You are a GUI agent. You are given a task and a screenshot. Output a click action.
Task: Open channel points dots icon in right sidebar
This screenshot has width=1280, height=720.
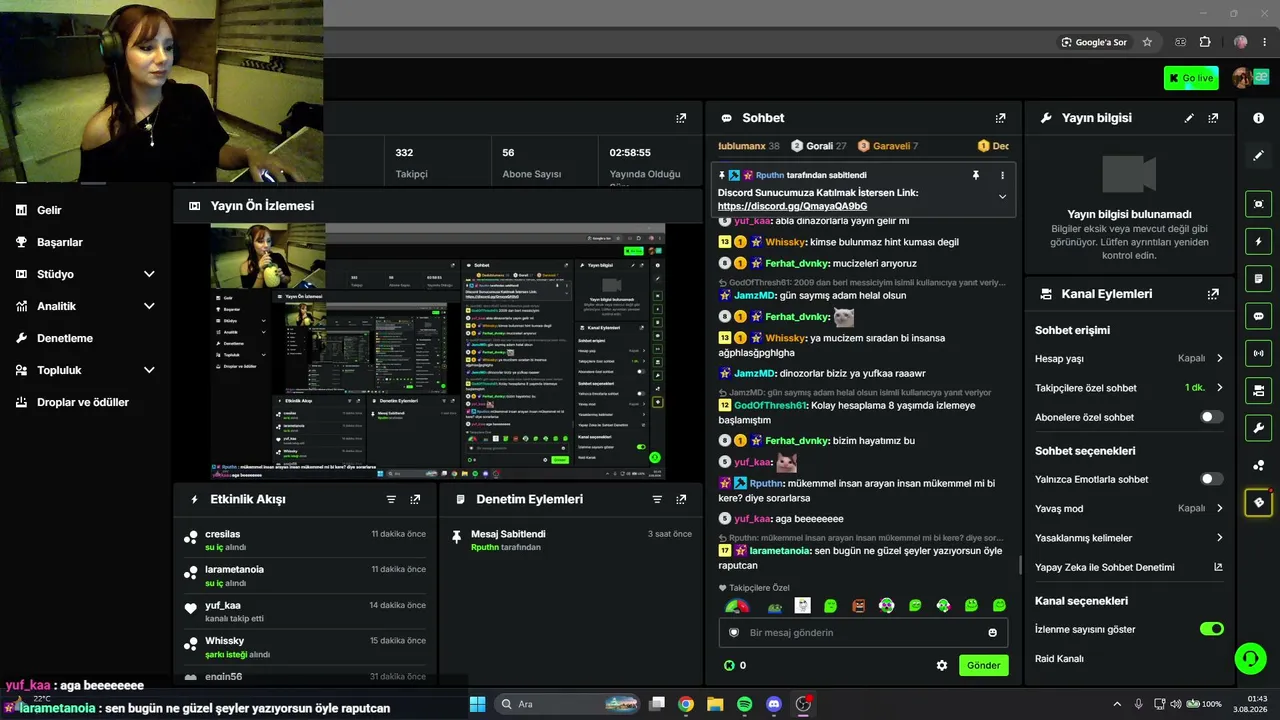(1258, 465)
